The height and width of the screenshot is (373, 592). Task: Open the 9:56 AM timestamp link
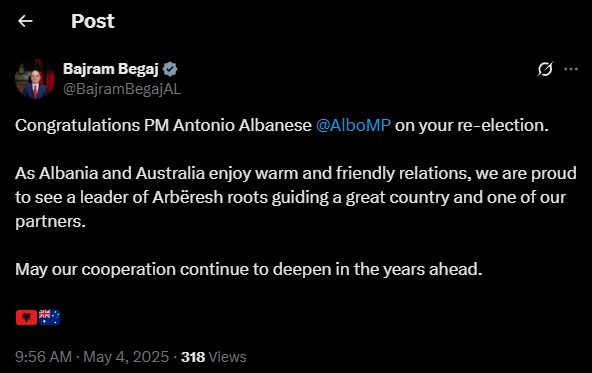pyautogui.click(x=43, y=357)
